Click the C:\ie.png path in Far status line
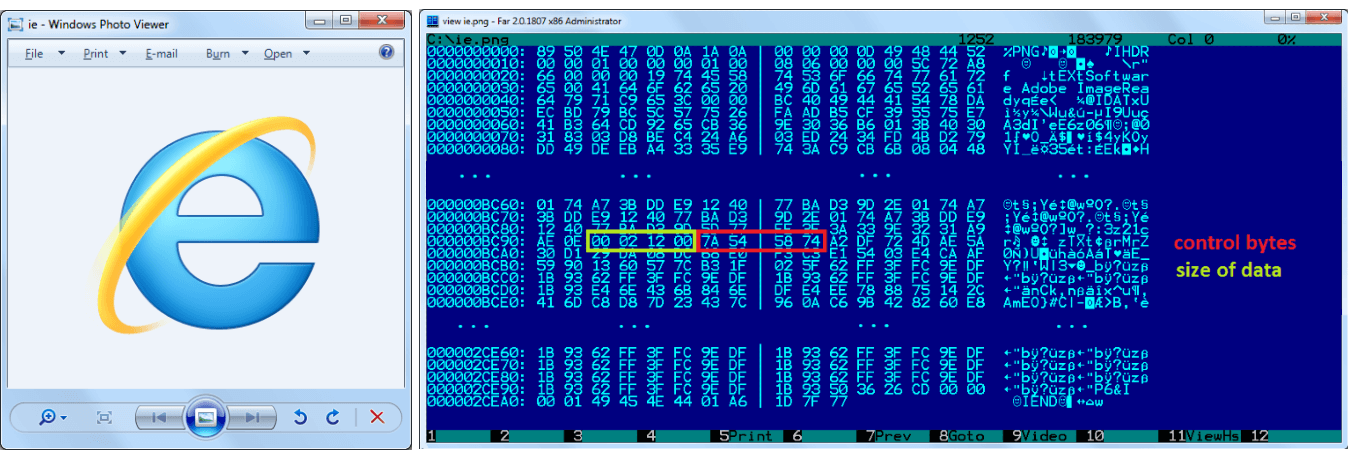Image resolution: width=1350 pixels, height=450 pixels. click(466, 39)
